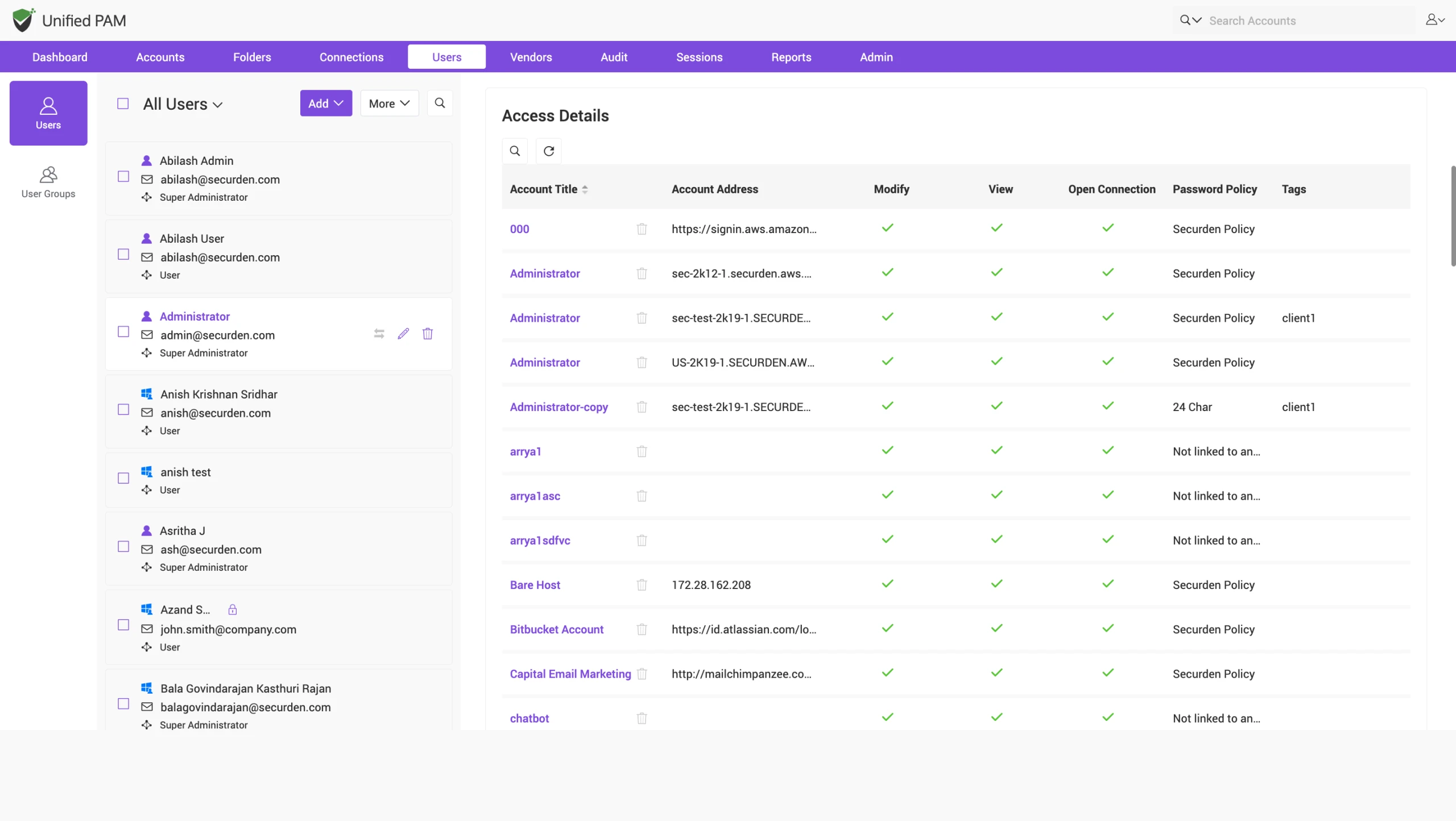Switch to the Accounts tab
This screenshot has width=1456, height=821.
click(x=160, y=57)
